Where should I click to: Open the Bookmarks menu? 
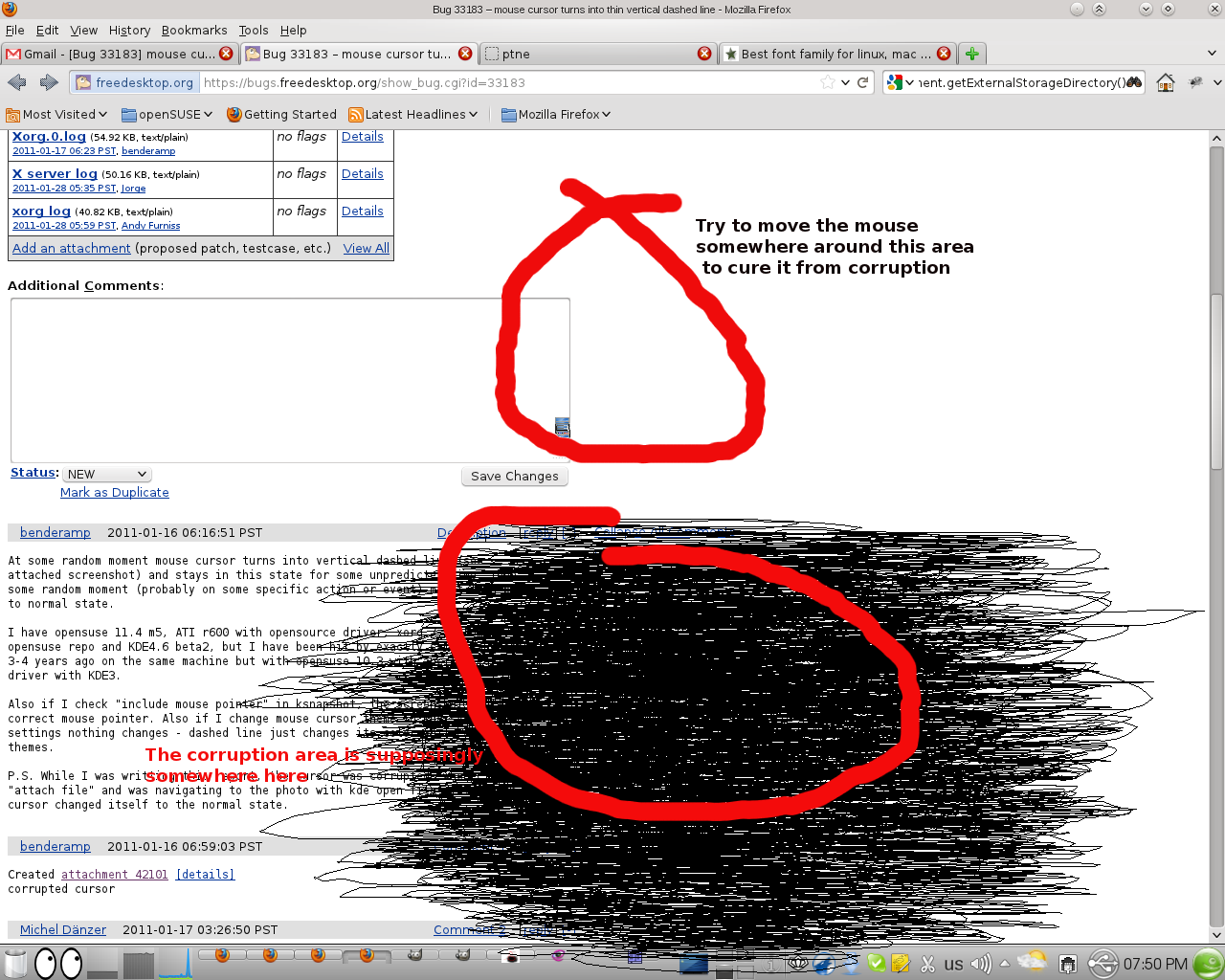click(x=194, y=30)
